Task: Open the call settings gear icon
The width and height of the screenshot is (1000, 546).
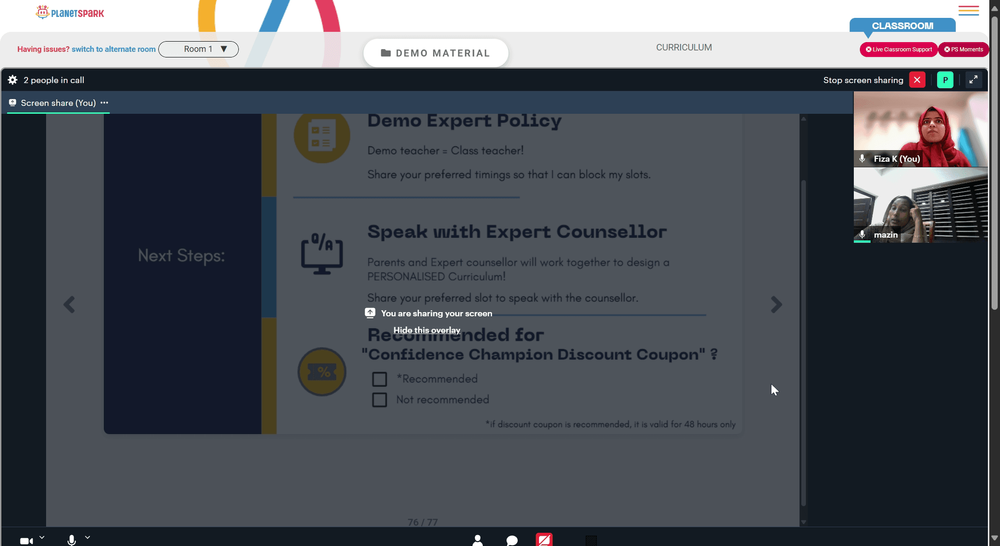Action: point(12,80)
